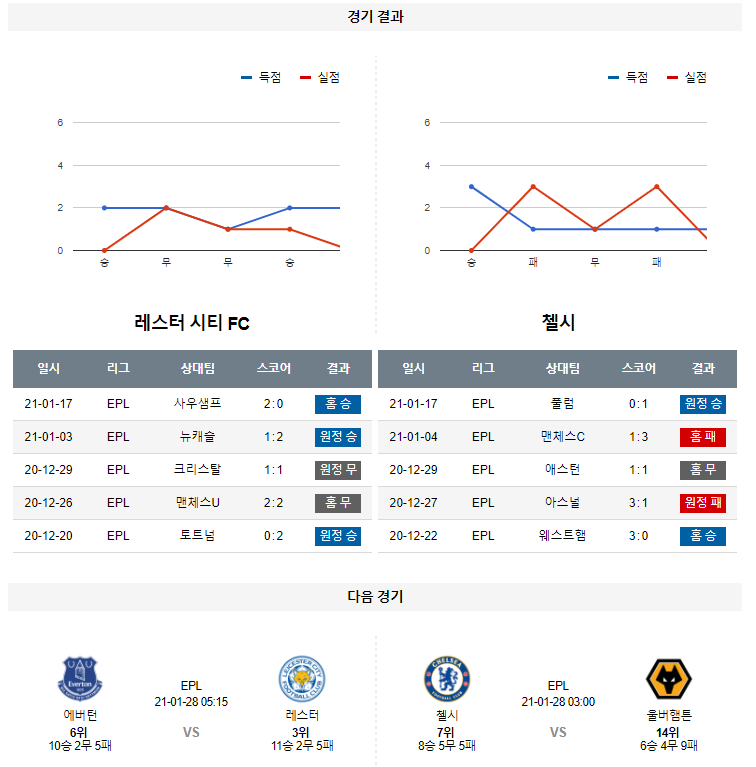
Task: Select opponent 웨스트햄 in Chelsea table
Action: tap(562, 535)
